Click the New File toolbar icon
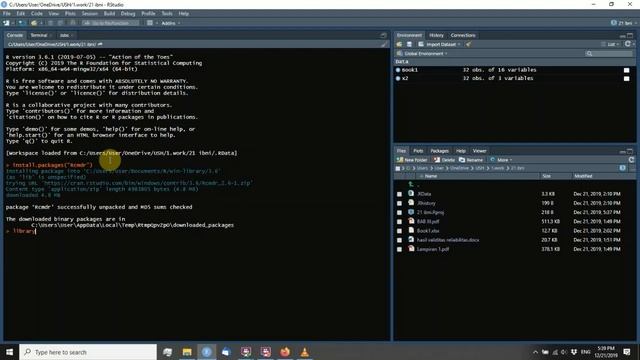Screen dimensions: 640x360 pyautogui.click(x=6, y=23)
